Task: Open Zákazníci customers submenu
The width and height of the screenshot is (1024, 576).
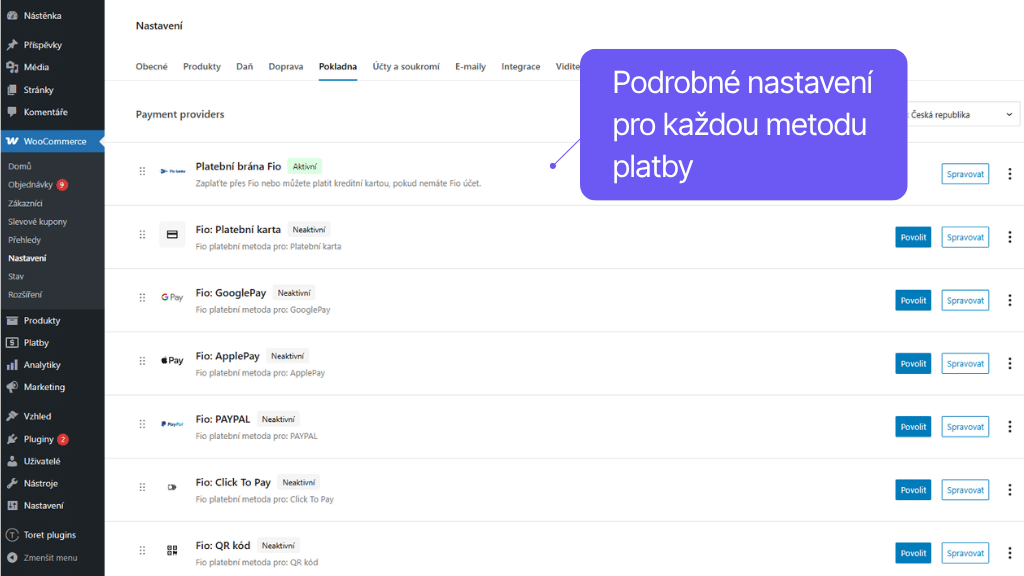Action: pos(25,203)
